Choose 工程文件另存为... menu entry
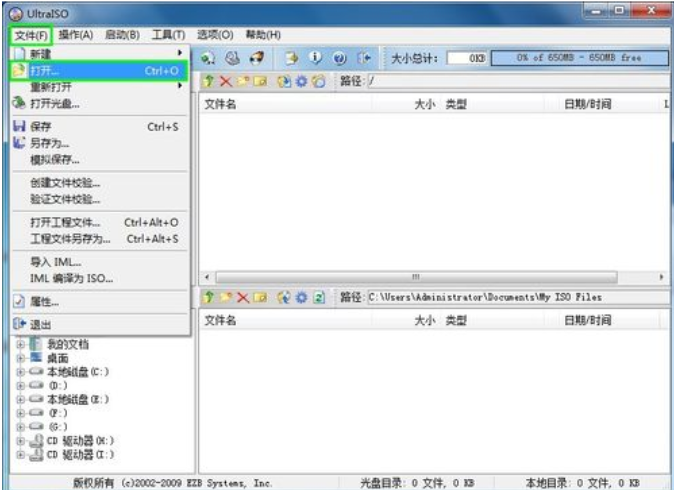The width and height of the screenshot is (674, 490). [x=99, y=239]
